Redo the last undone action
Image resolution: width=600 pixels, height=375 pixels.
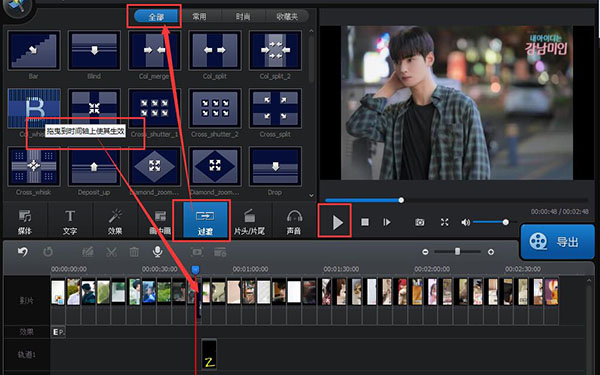pos(48,251)
